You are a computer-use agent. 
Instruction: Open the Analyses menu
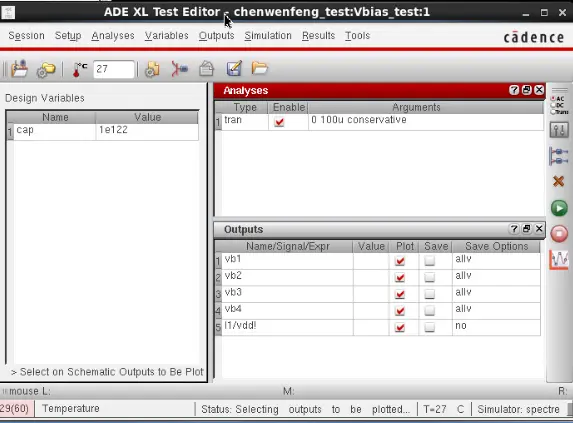[x=113, y=36]
